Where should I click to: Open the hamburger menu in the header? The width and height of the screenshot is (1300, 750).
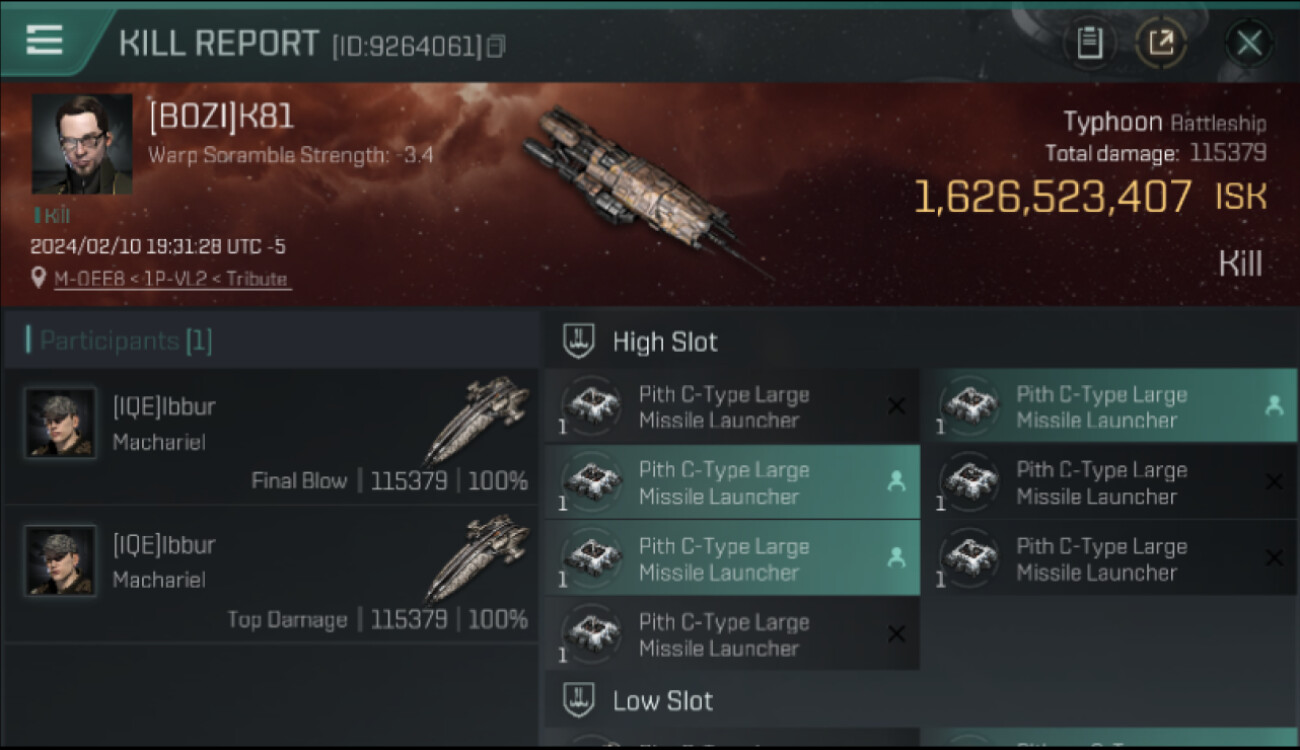pos(44,40)
